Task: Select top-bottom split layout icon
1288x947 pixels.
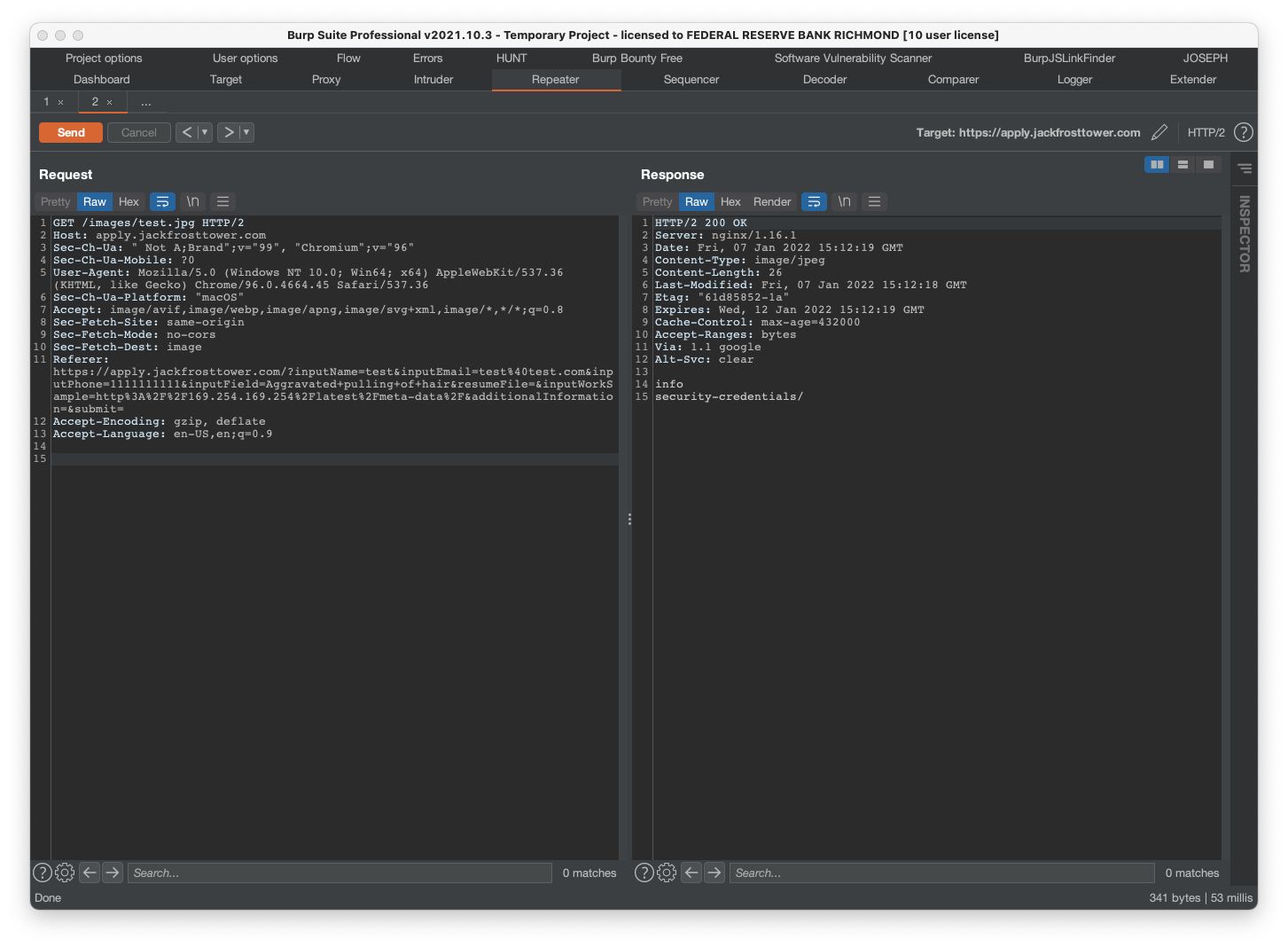Action: [1183, 165]
